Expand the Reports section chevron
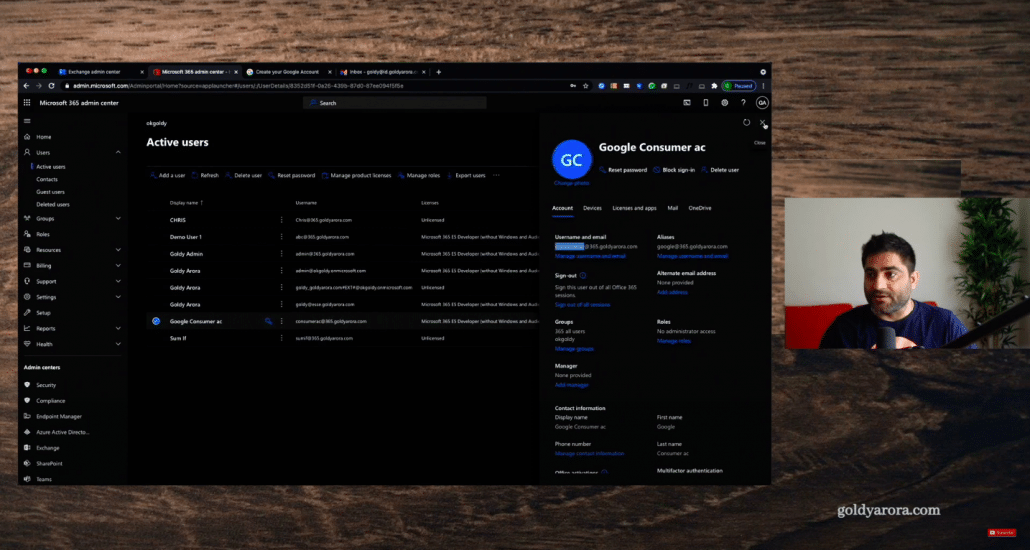The height and width of the screenshot is (550, 1030). tap(118, 328)
